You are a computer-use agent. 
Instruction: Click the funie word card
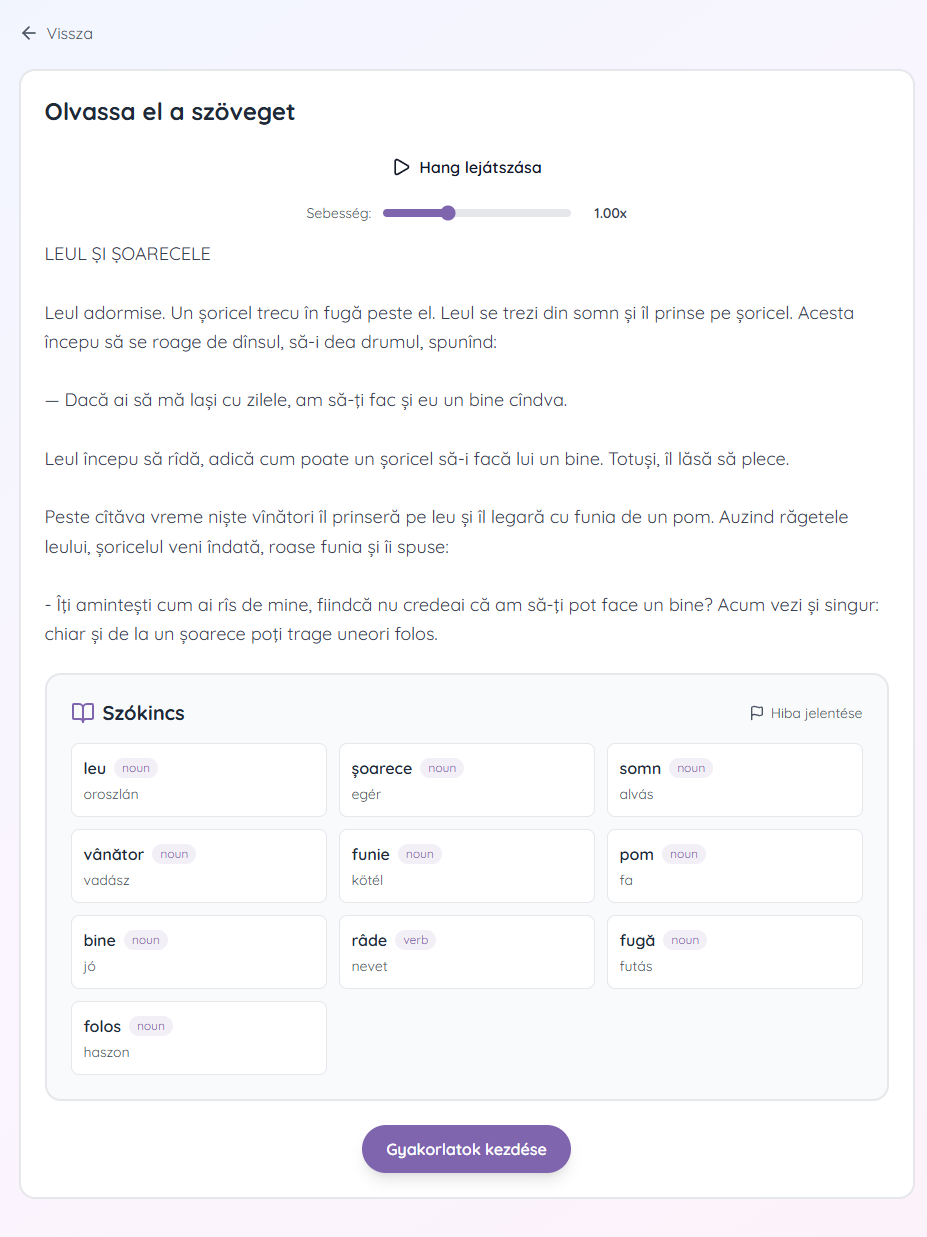coord(467,866)
